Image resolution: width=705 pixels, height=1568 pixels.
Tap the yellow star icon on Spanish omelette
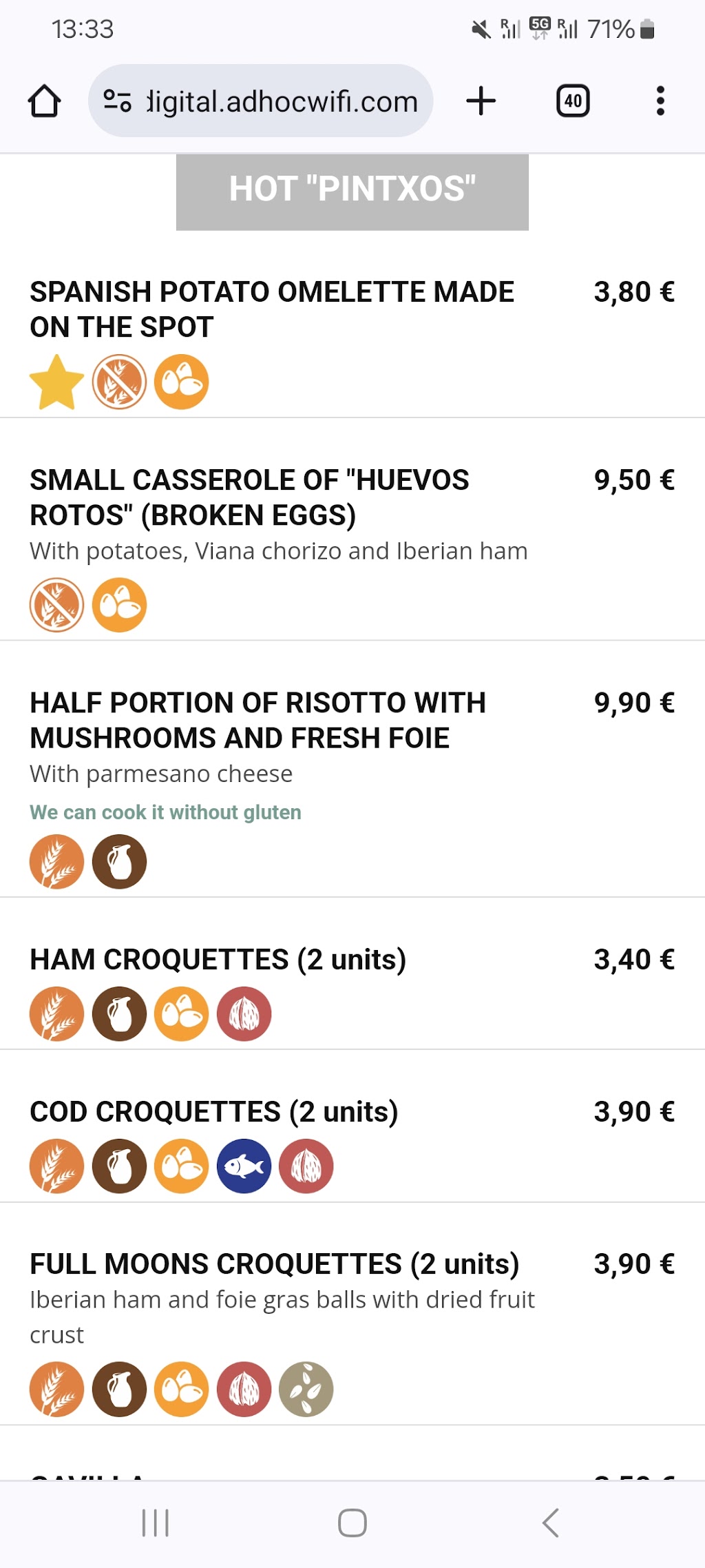coord(56,382)
